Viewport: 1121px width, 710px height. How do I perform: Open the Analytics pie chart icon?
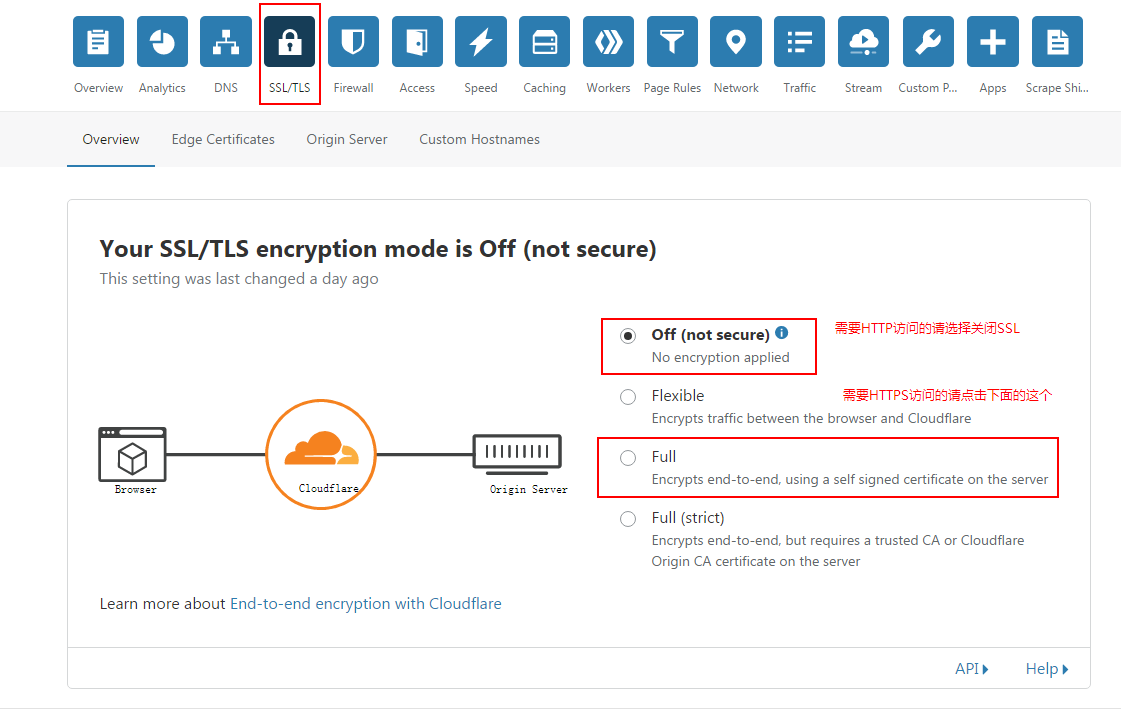click(162, 41)
